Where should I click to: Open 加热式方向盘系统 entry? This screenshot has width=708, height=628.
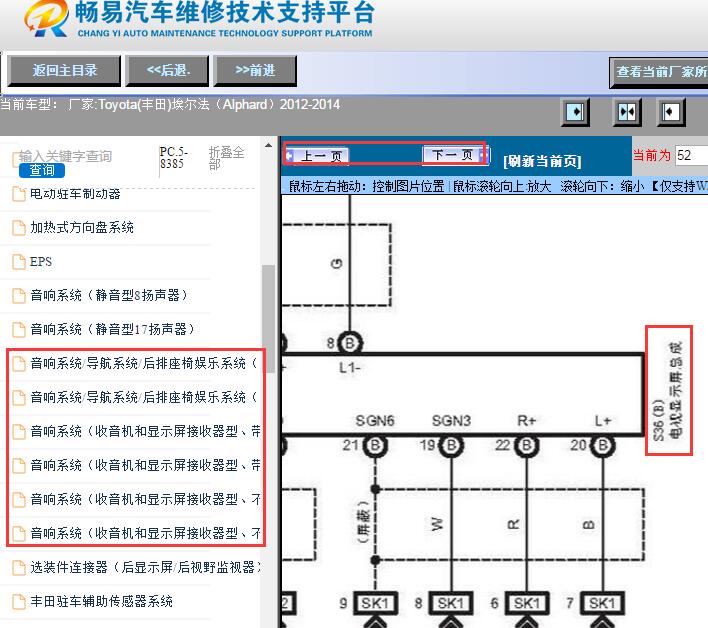82,227
